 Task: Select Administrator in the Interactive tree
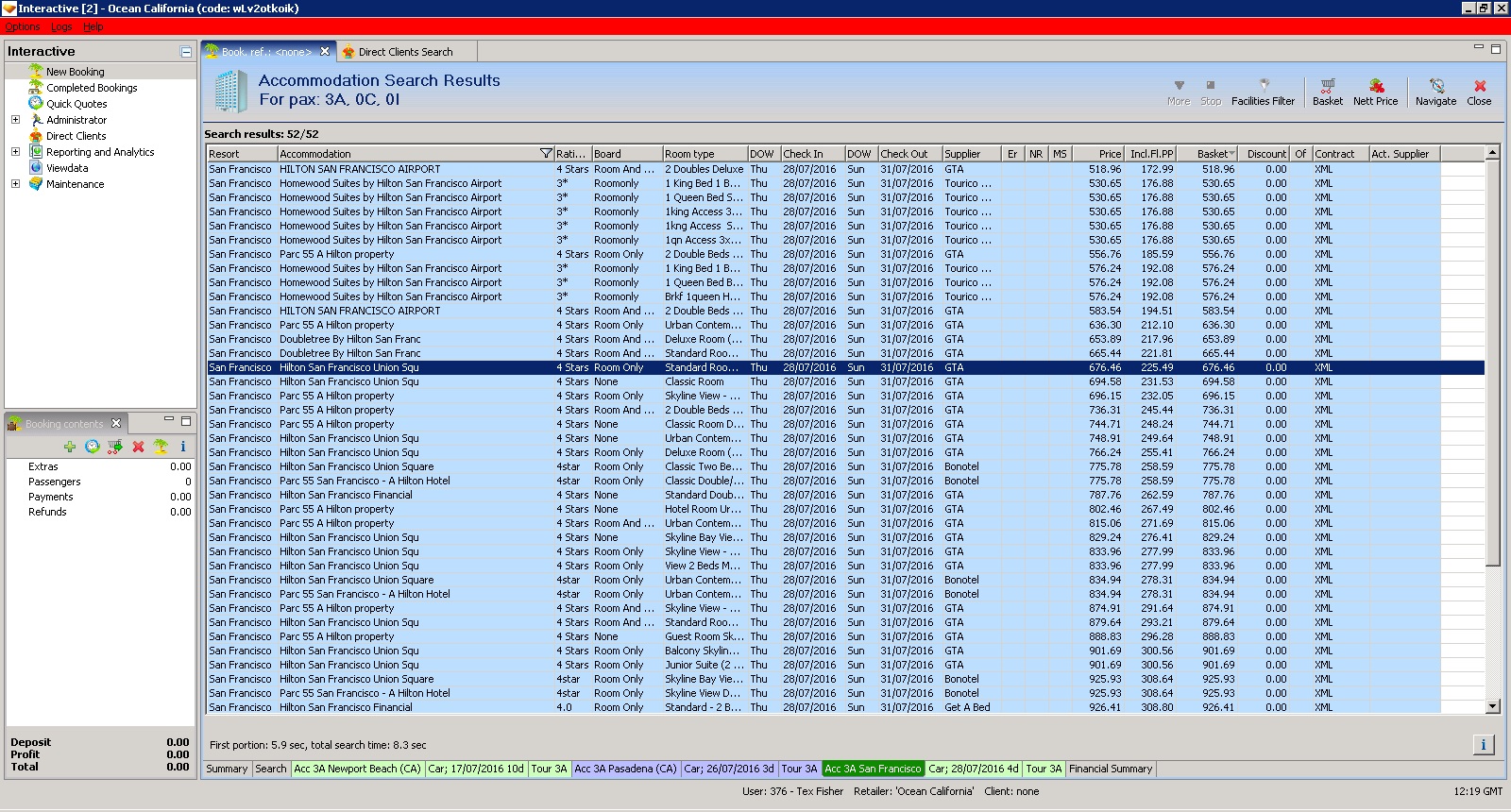coord(76,120)
